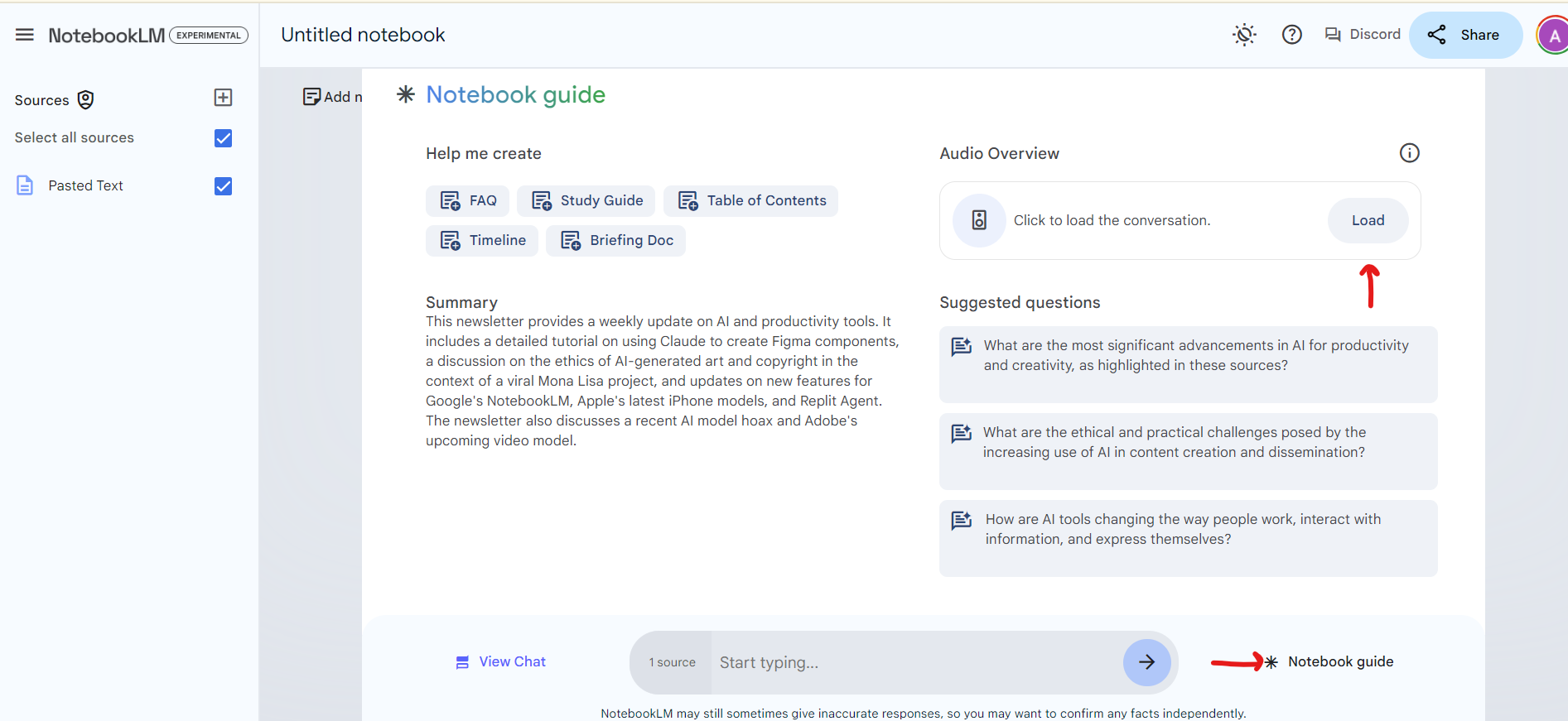Add a new source with plus icon

[223, 98]
